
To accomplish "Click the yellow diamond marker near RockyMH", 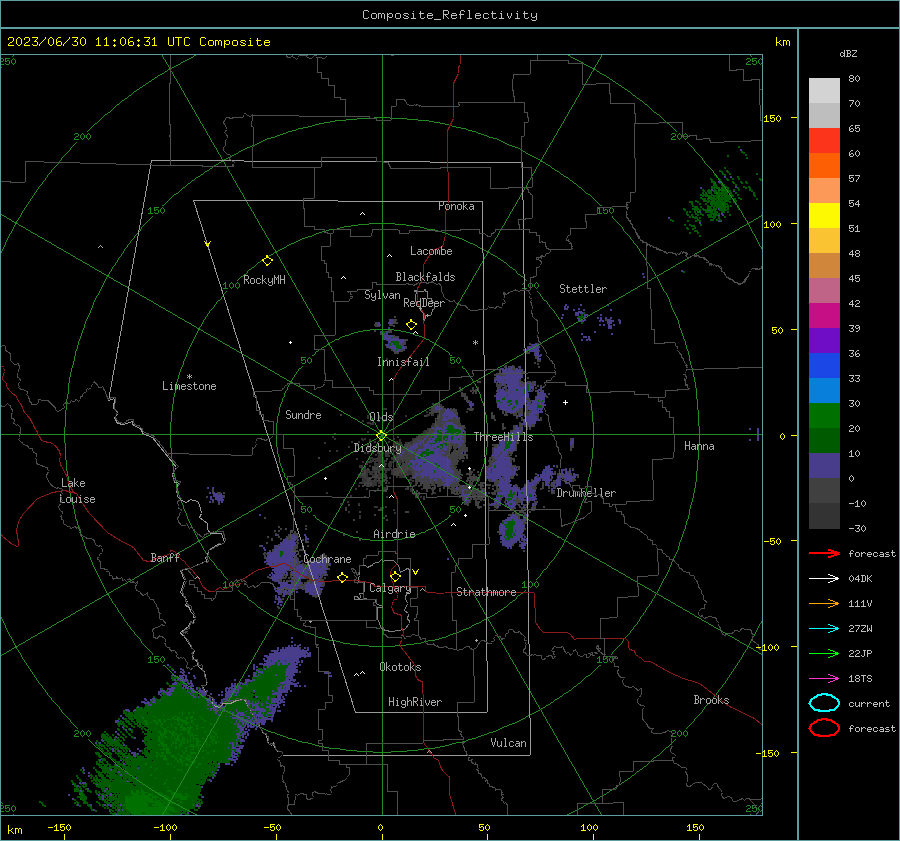I will (x=267, y=261).
